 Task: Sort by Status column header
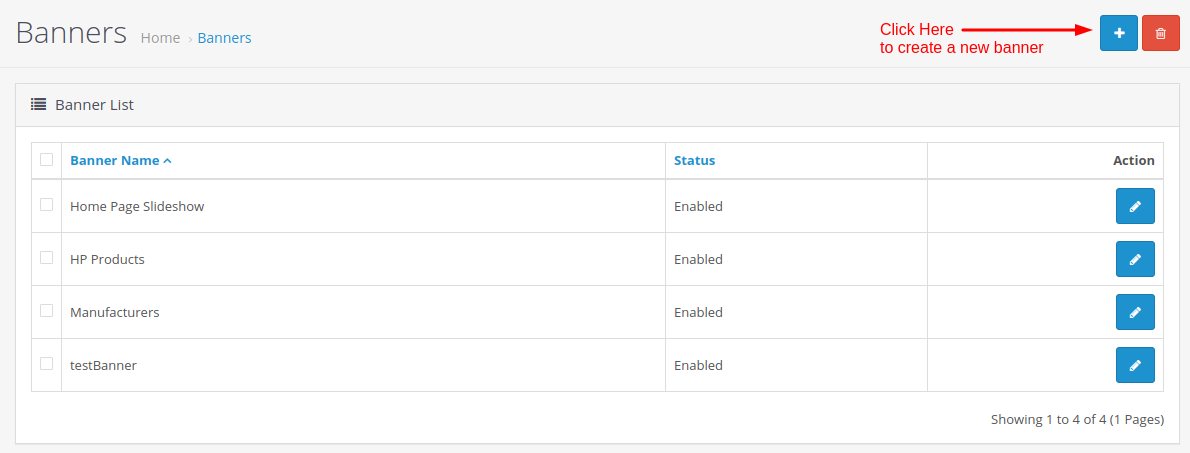point(694,161)
